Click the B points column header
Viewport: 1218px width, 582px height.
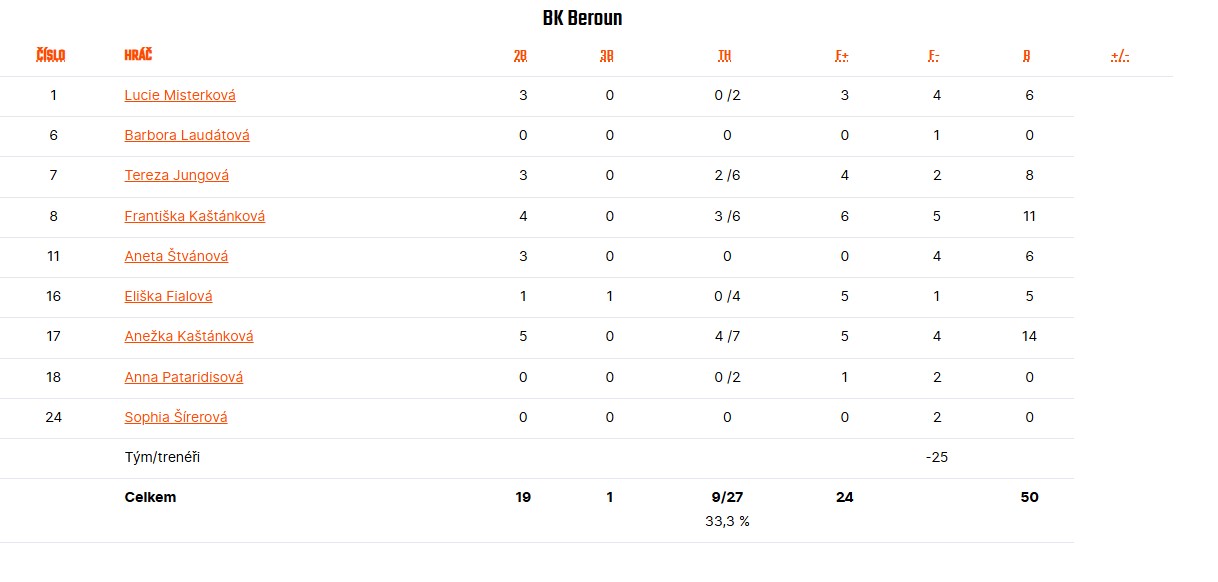coord(1027,56)
